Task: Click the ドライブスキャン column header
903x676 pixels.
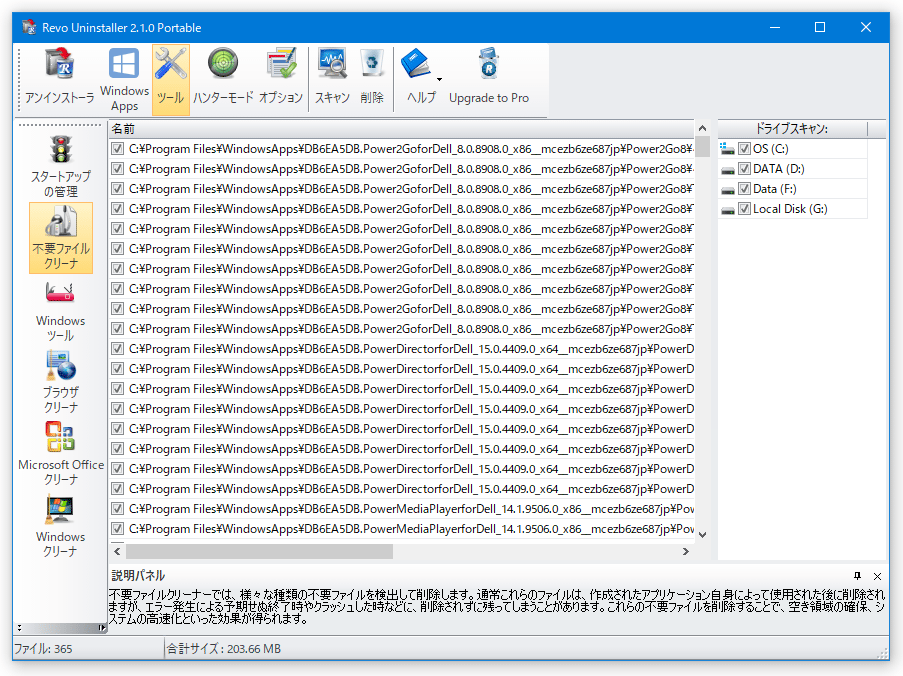Action: [x=792, y=129]
